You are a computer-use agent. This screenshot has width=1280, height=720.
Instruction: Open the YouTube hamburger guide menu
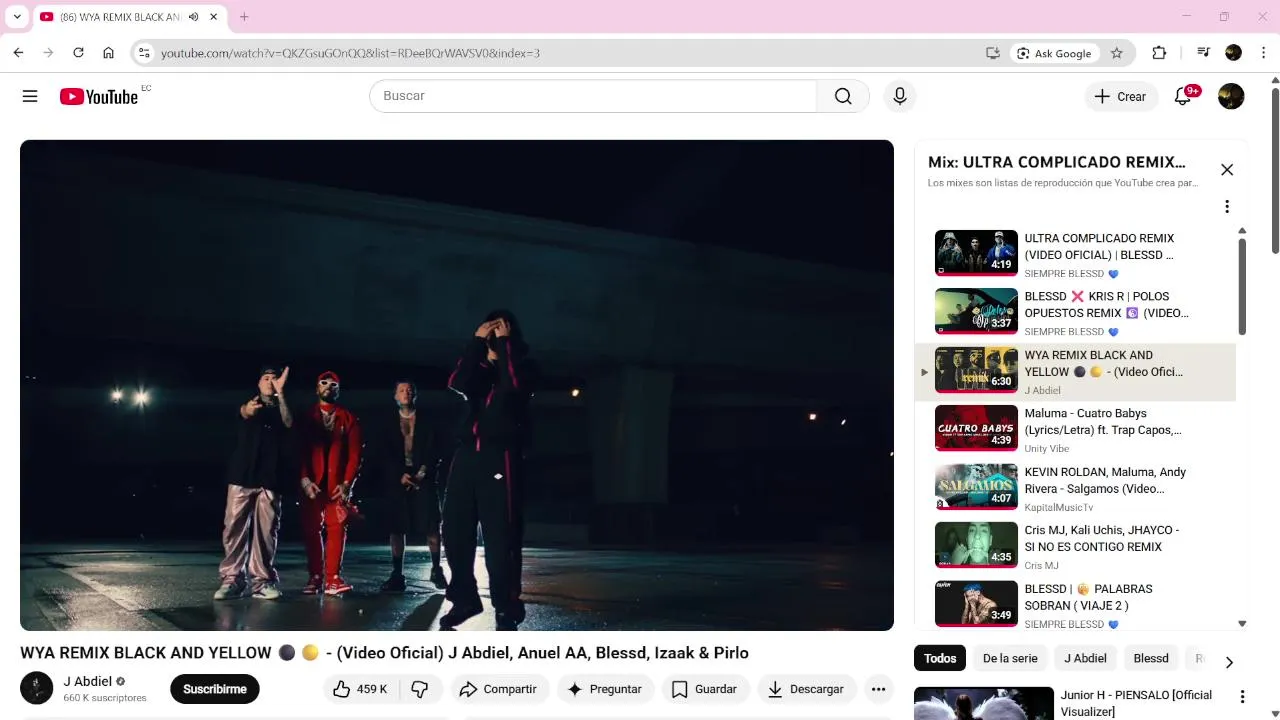[x=30, y=96]
